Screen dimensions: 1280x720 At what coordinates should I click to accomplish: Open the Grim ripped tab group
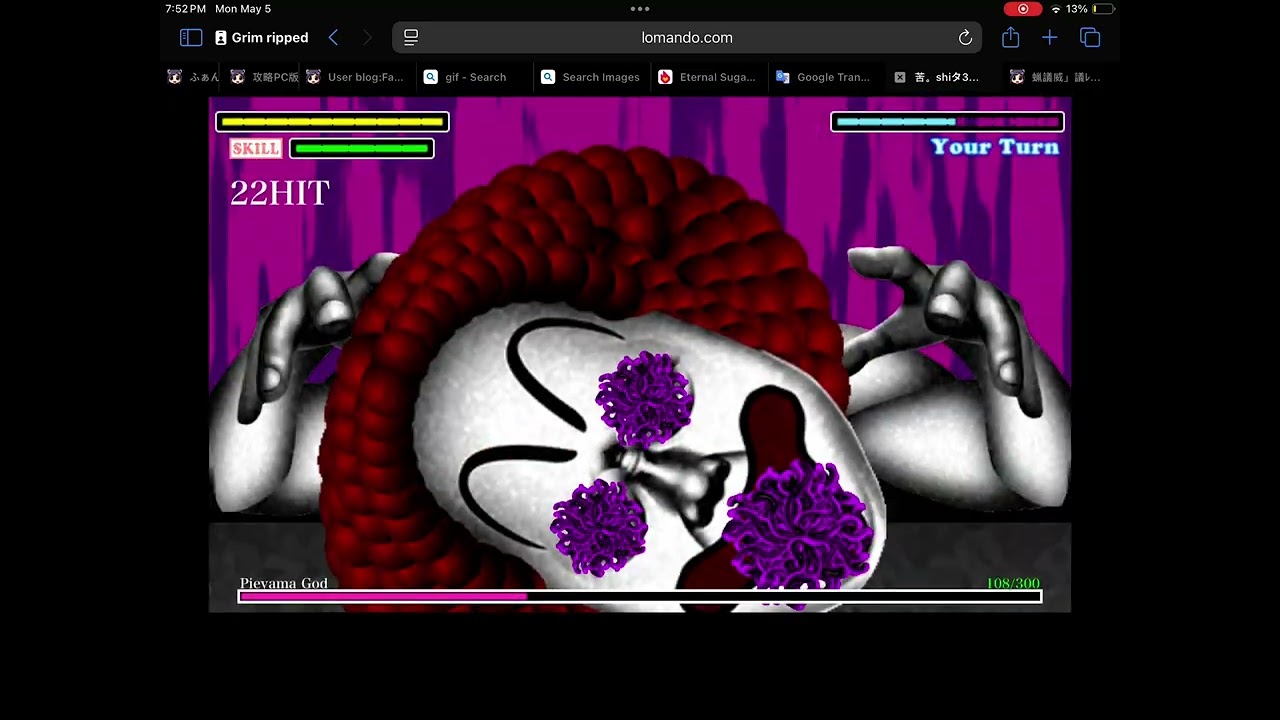point(262,38)
